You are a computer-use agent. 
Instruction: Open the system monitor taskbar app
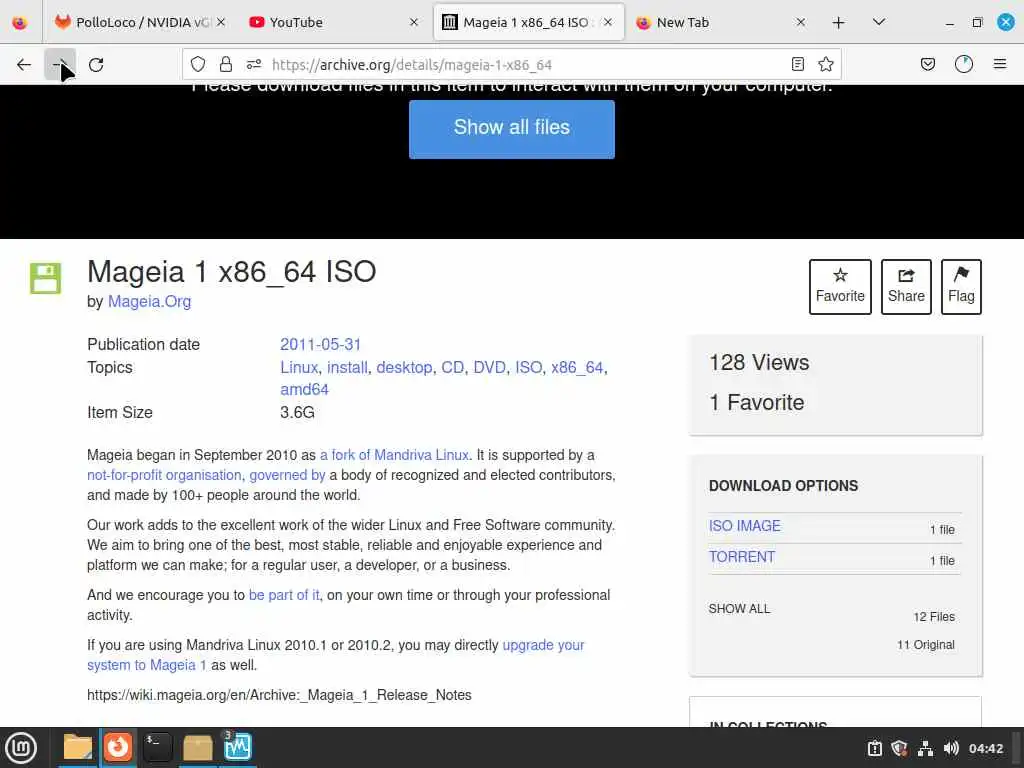click(x=237, y=748)
